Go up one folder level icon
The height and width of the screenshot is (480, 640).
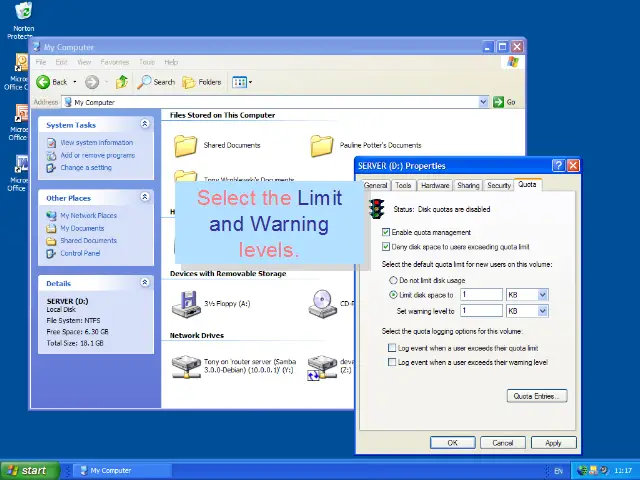pos(122,82)
